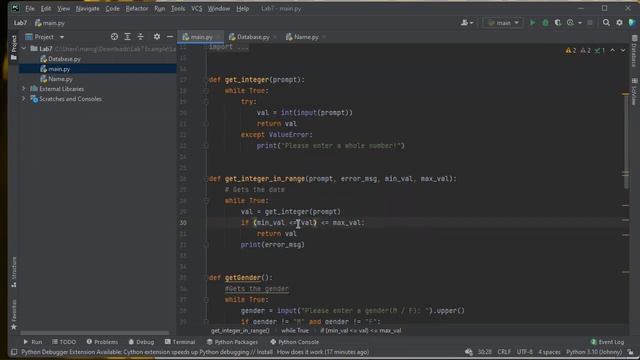Image resolution: width=640 pixels, height=360 pixels.
Task: Open the Run tool window
Action: tap(33, 342)
